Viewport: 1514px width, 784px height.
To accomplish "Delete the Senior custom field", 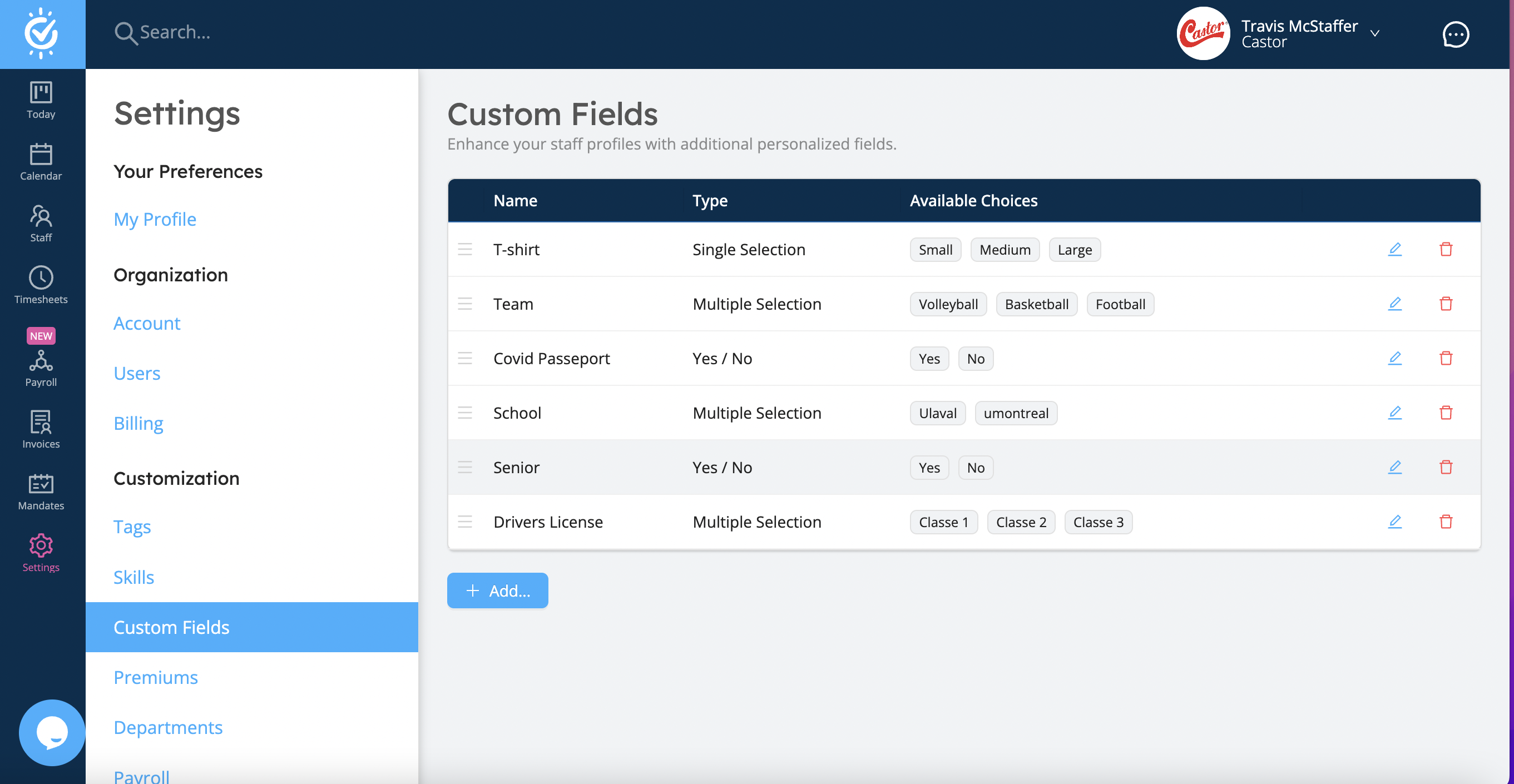I will tap(1446, 467).
